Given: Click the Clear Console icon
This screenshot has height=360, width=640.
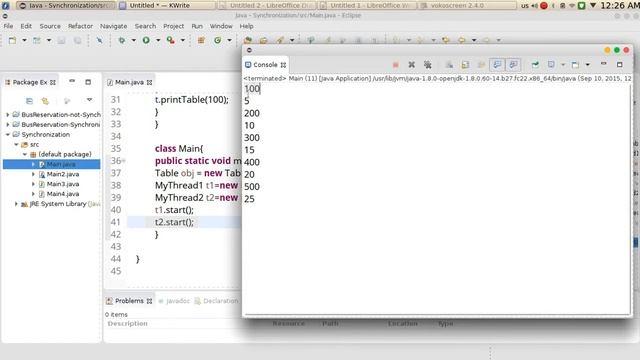Looking at the screenshot, I should tap(449, 65).
